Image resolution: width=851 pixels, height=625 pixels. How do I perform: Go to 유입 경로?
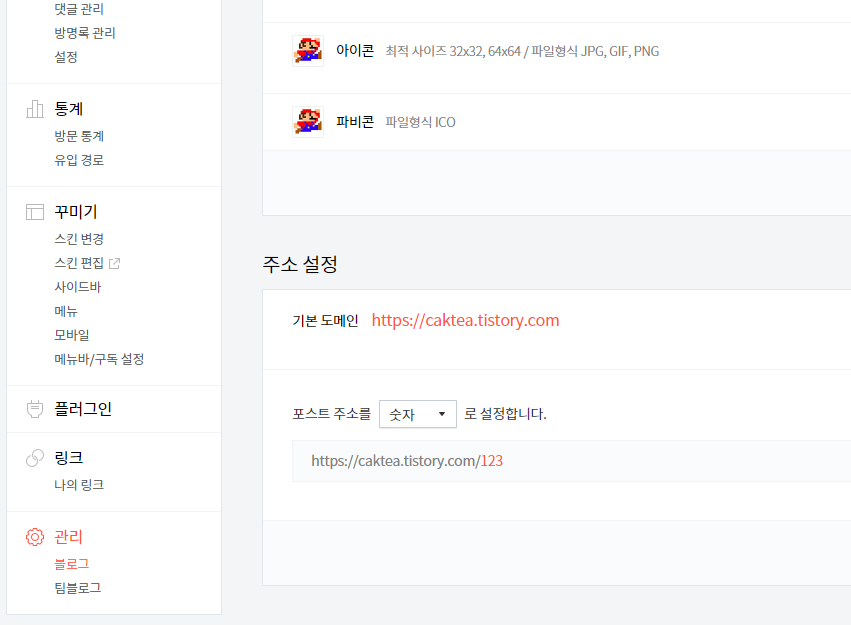click(79, 160)
